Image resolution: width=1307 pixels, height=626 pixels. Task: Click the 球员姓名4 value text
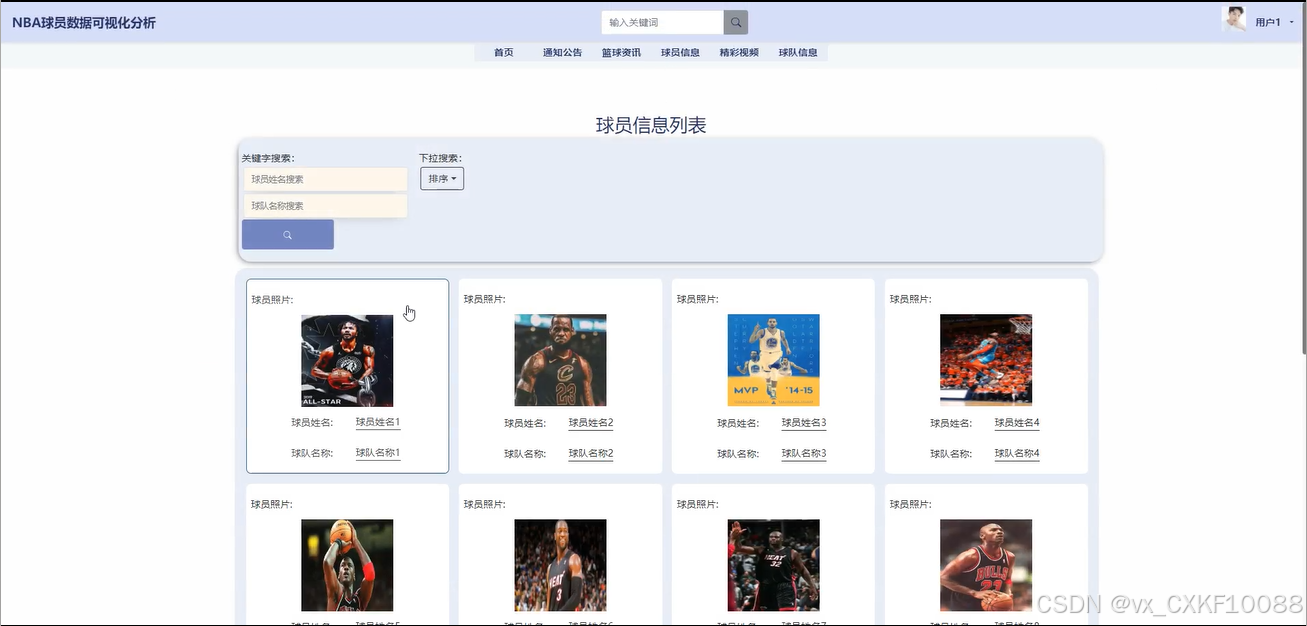point(1017,423)
